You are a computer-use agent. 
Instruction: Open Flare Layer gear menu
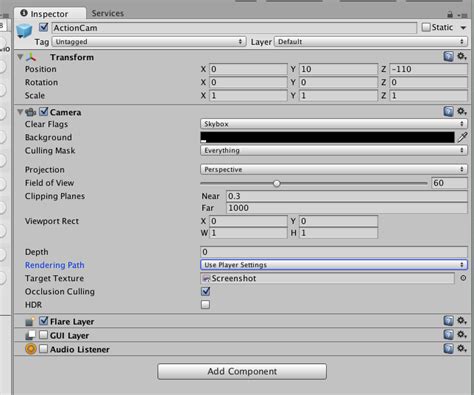click(x=462, y=321)
